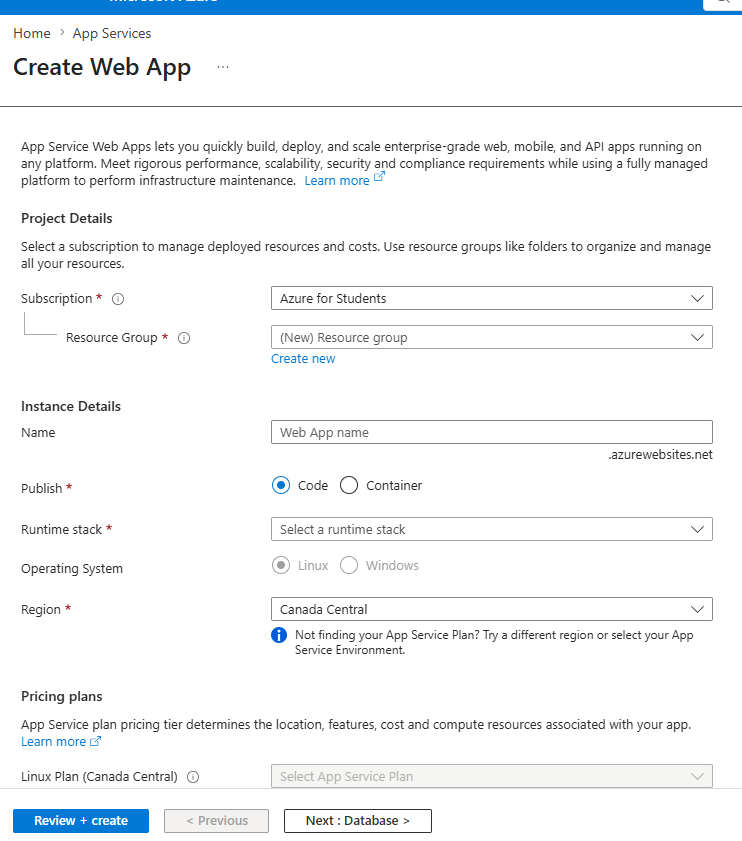Open App Services in the breadcrumb
The width and height of the screenshot is (742, 841).
coord(112,33)
